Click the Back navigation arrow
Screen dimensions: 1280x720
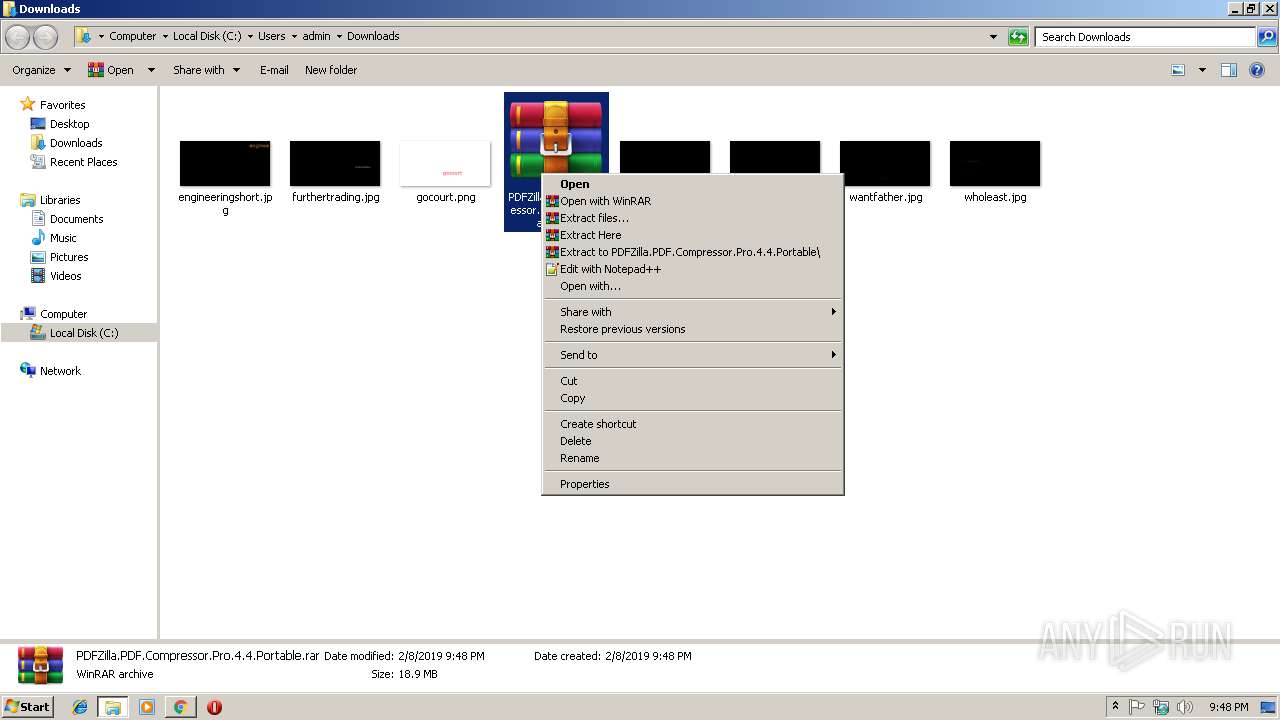(18, 37)
